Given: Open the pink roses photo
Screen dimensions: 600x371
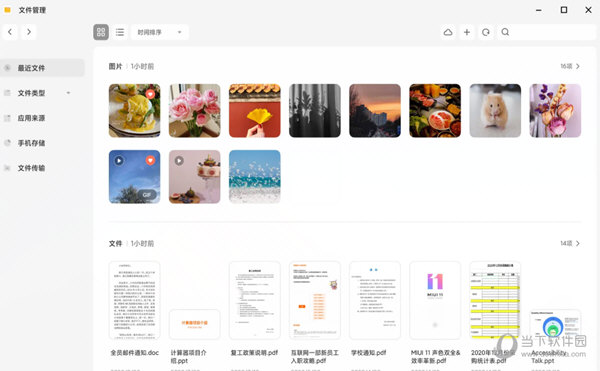Looking at the screenshot, I should (194, 111).
